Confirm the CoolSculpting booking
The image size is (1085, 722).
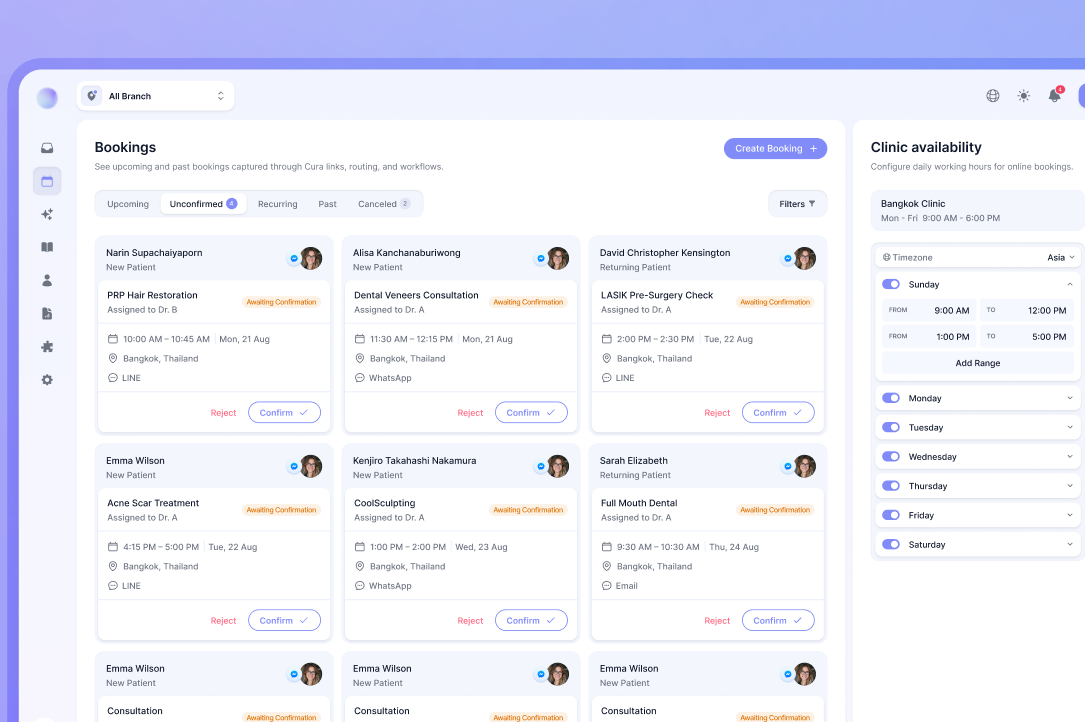pos(531,620)
